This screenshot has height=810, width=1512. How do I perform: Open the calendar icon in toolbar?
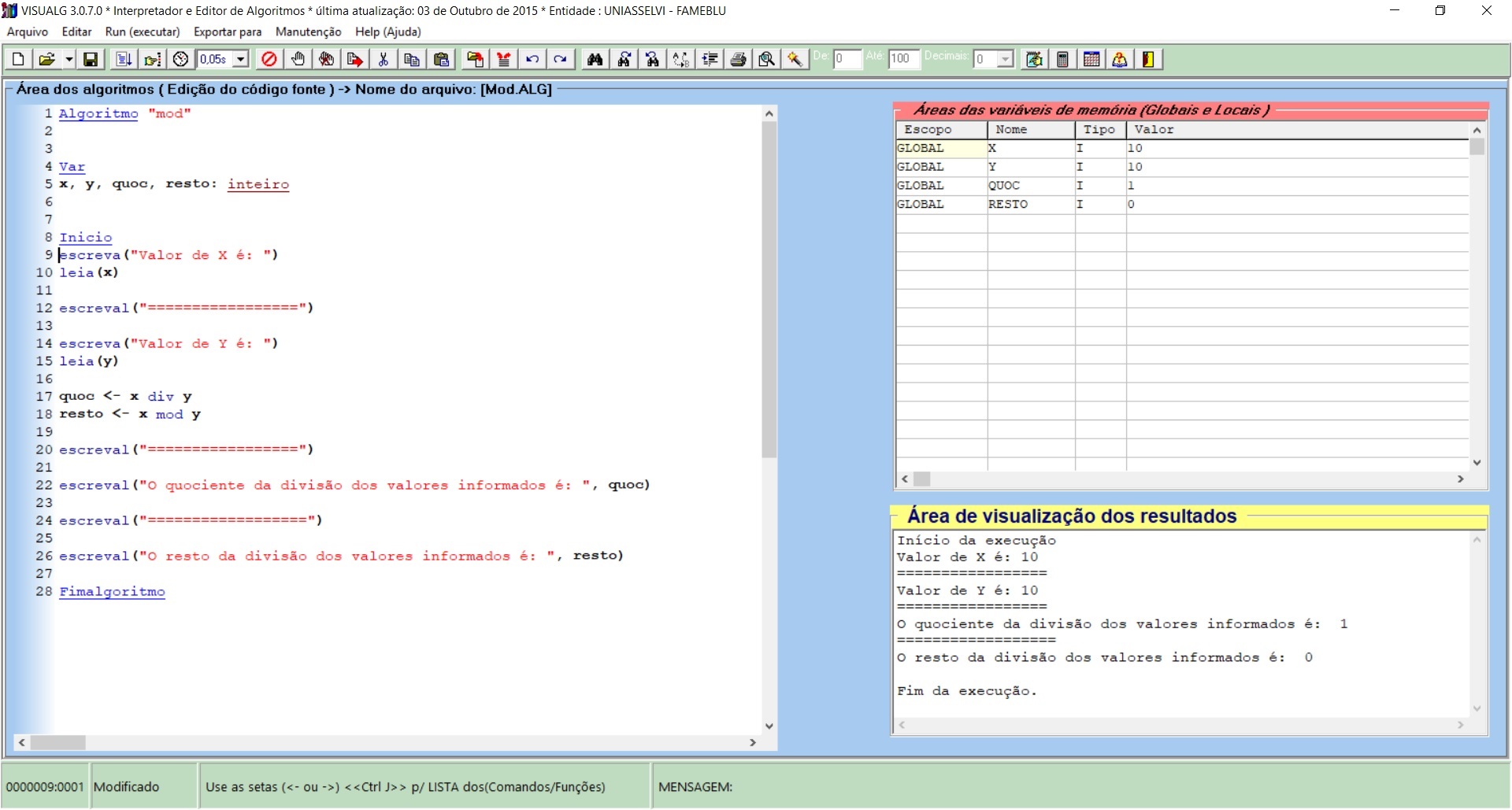click(1091, 59)
